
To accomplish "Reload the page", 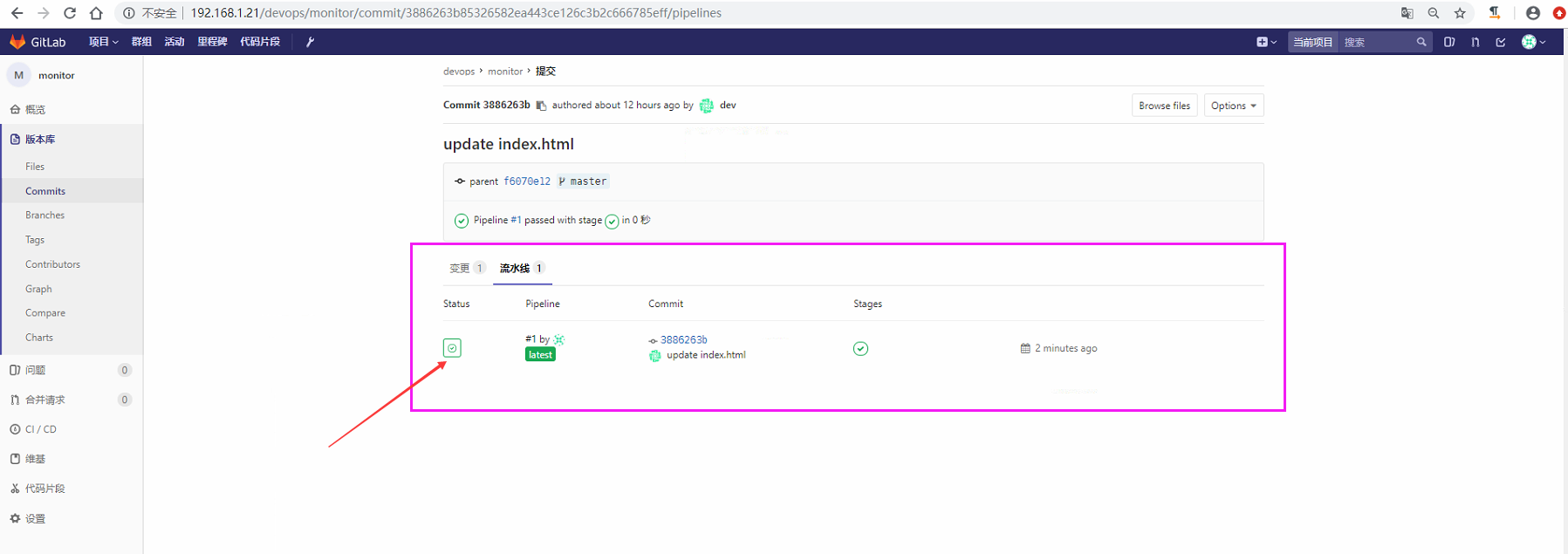I will tap(70, 13).
